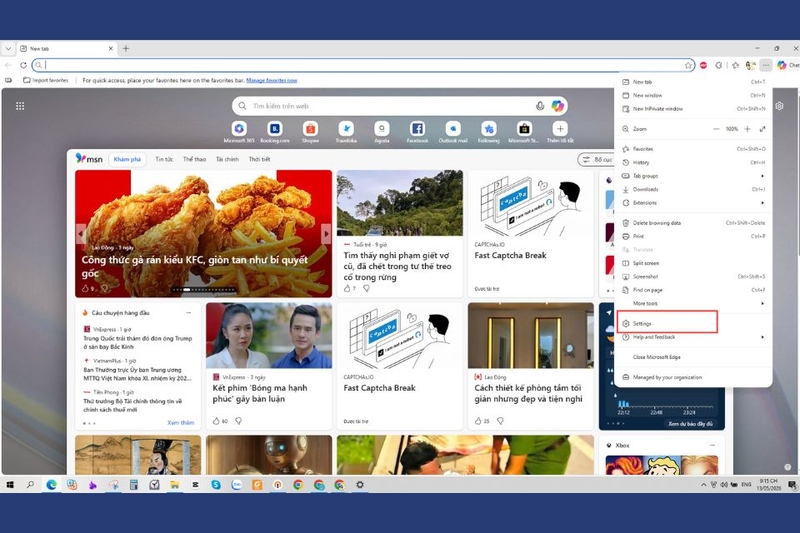This screenshot has height=533, width=800.
Task: Switch to the Thể thao tab
Action: pyautogui.click(x=194, y=159)
